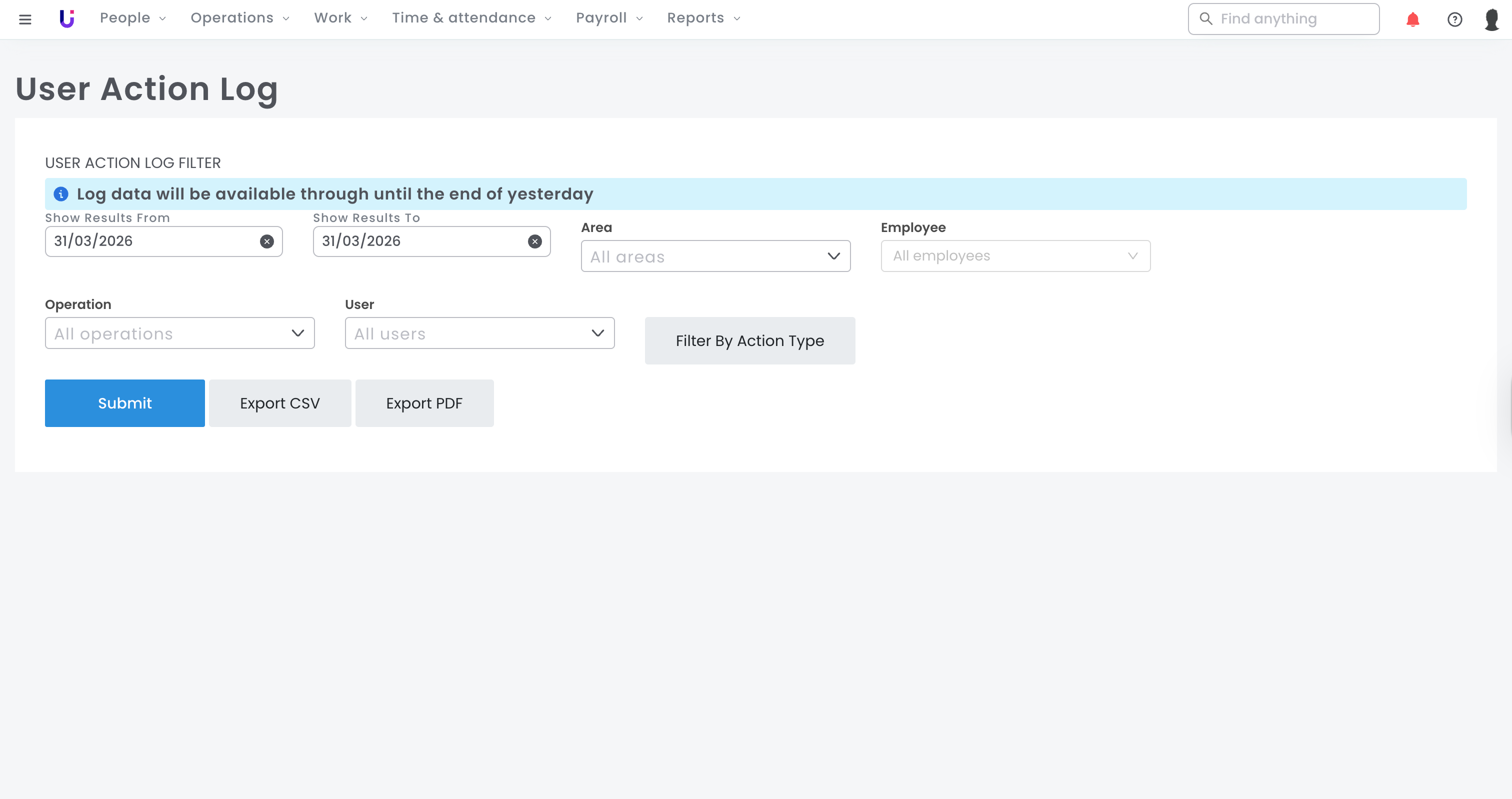
Task: Open the Reports menu
Action: pos(703,18)
